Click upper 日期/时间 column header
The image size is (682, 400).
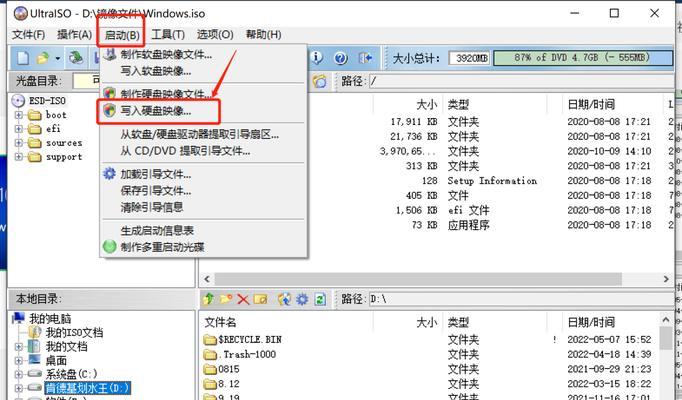click(x=591, y=104)
